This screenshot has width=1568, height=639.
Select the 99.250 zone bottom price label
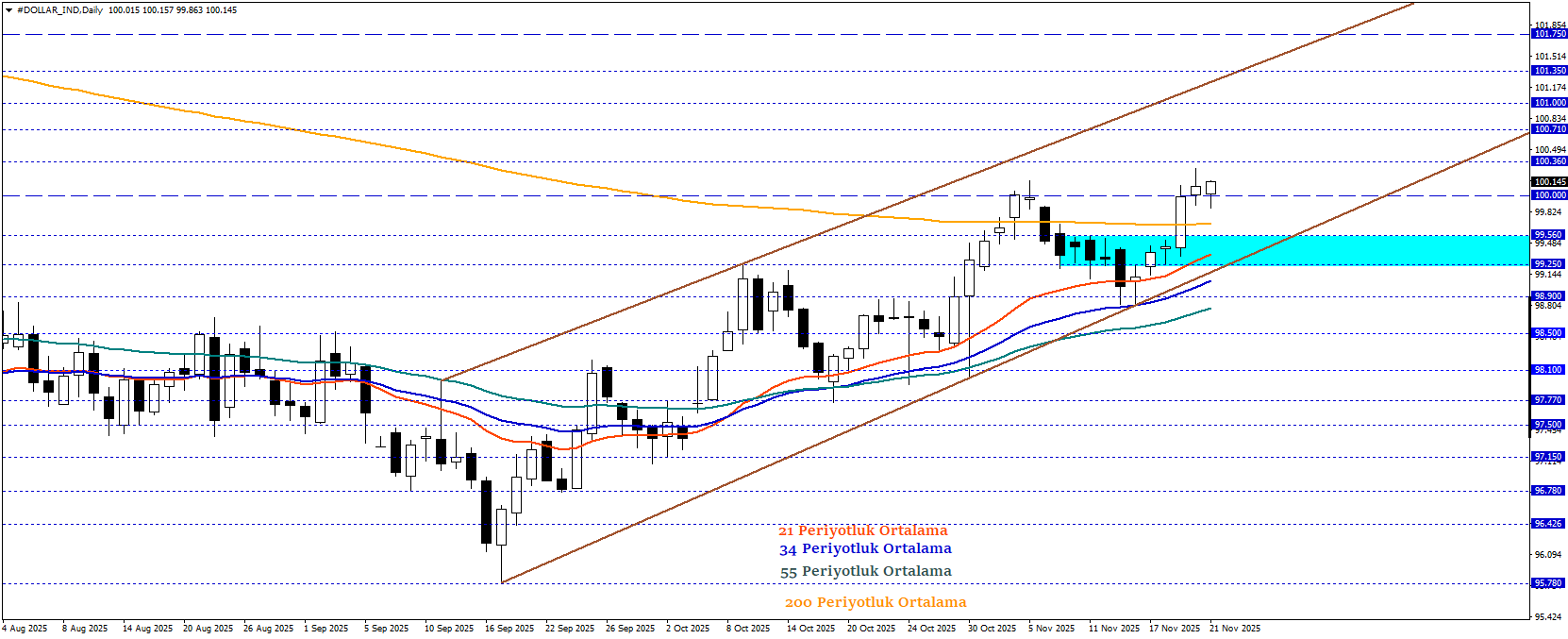1548,264
